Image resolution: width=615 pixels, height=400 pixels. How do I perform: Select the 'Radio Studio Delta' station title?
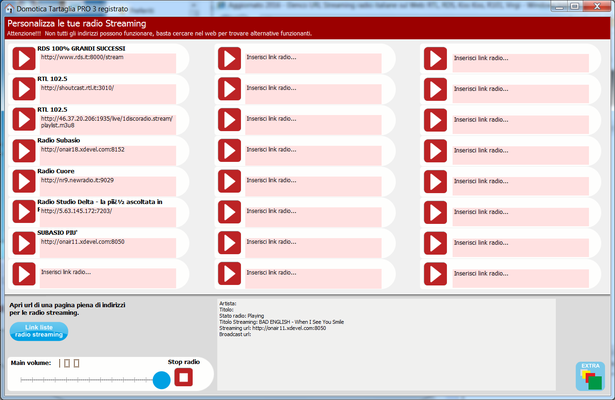(100, 202)
